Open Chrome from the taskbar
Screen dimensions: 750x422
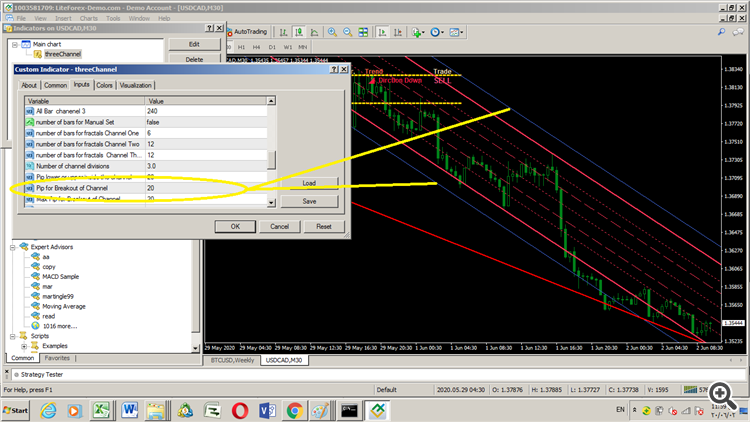click(x=294, y=411)
